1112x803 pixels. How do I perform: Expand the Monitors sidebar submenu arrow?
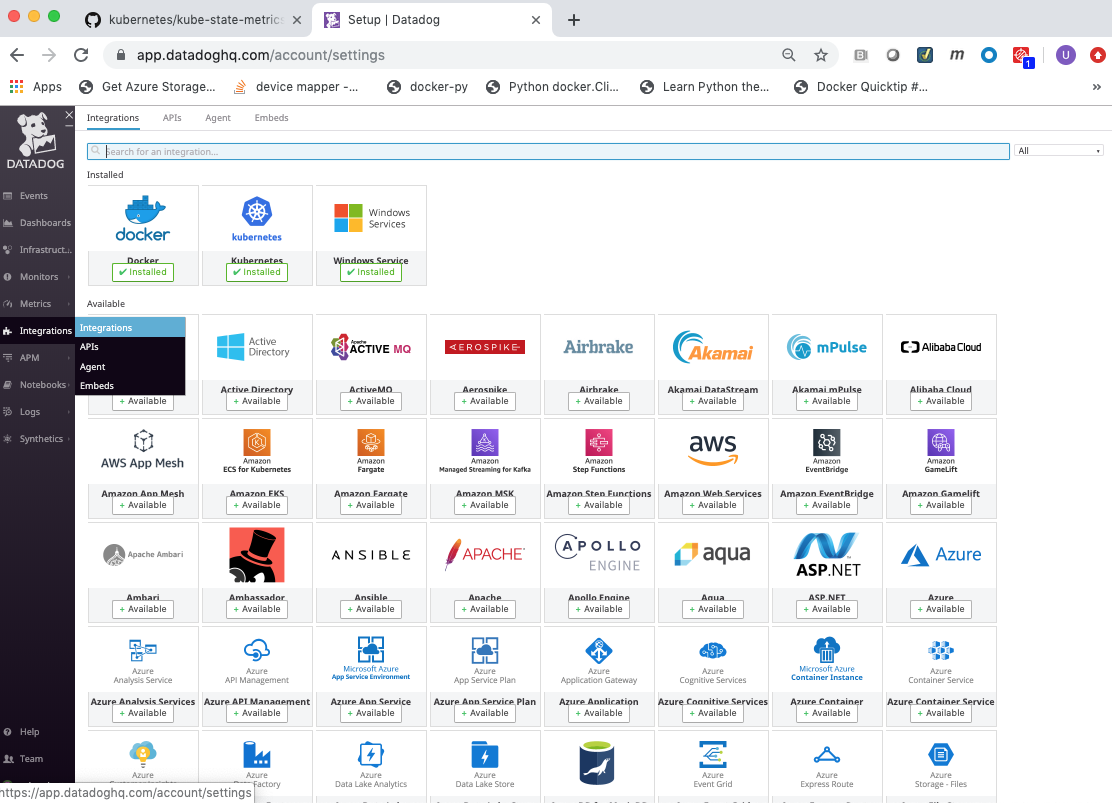point(69,277)
